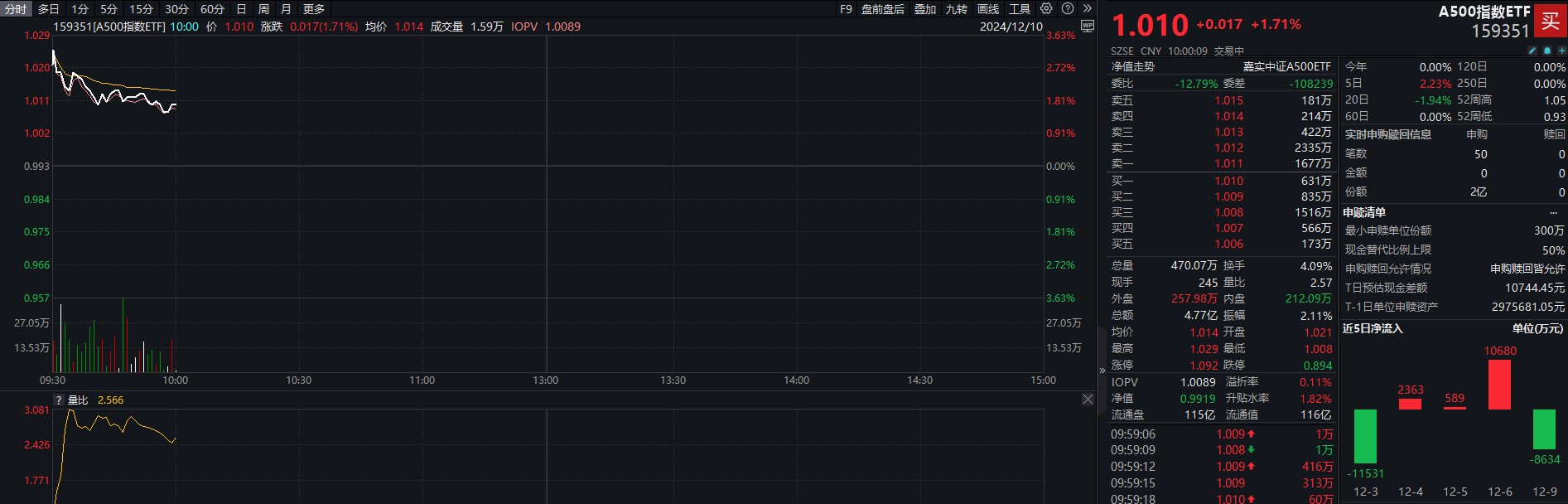Click the bell price alert icon
1568x504 pixels.
[1546, 51]
